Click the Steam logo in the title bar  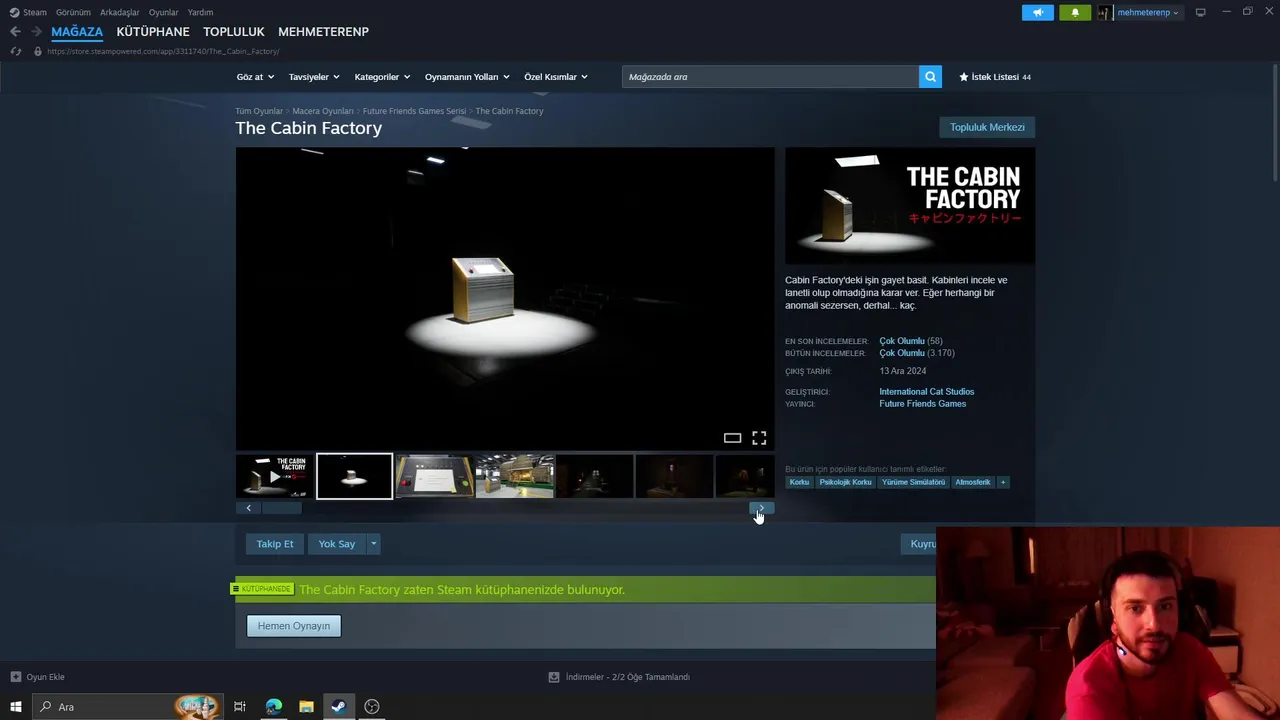click(x=14, y=13)
